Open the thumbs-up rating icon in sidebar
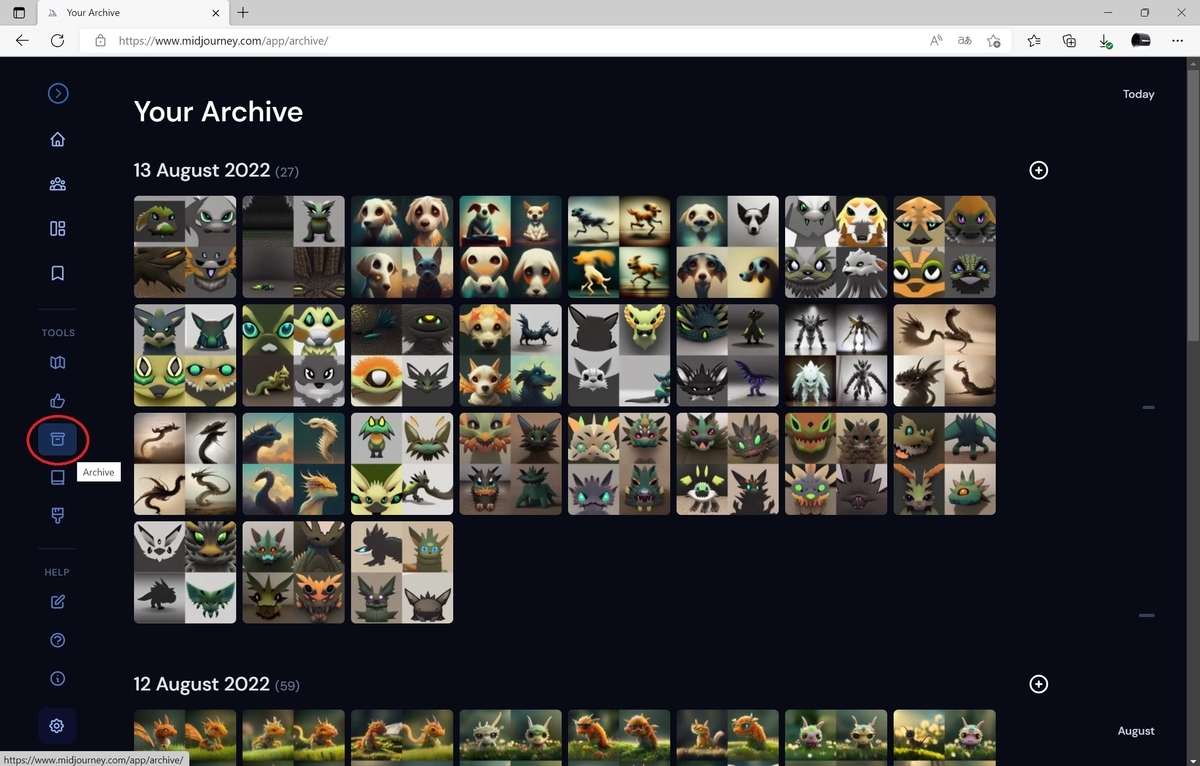This screenshot has height=766, width=1200. 58,401
